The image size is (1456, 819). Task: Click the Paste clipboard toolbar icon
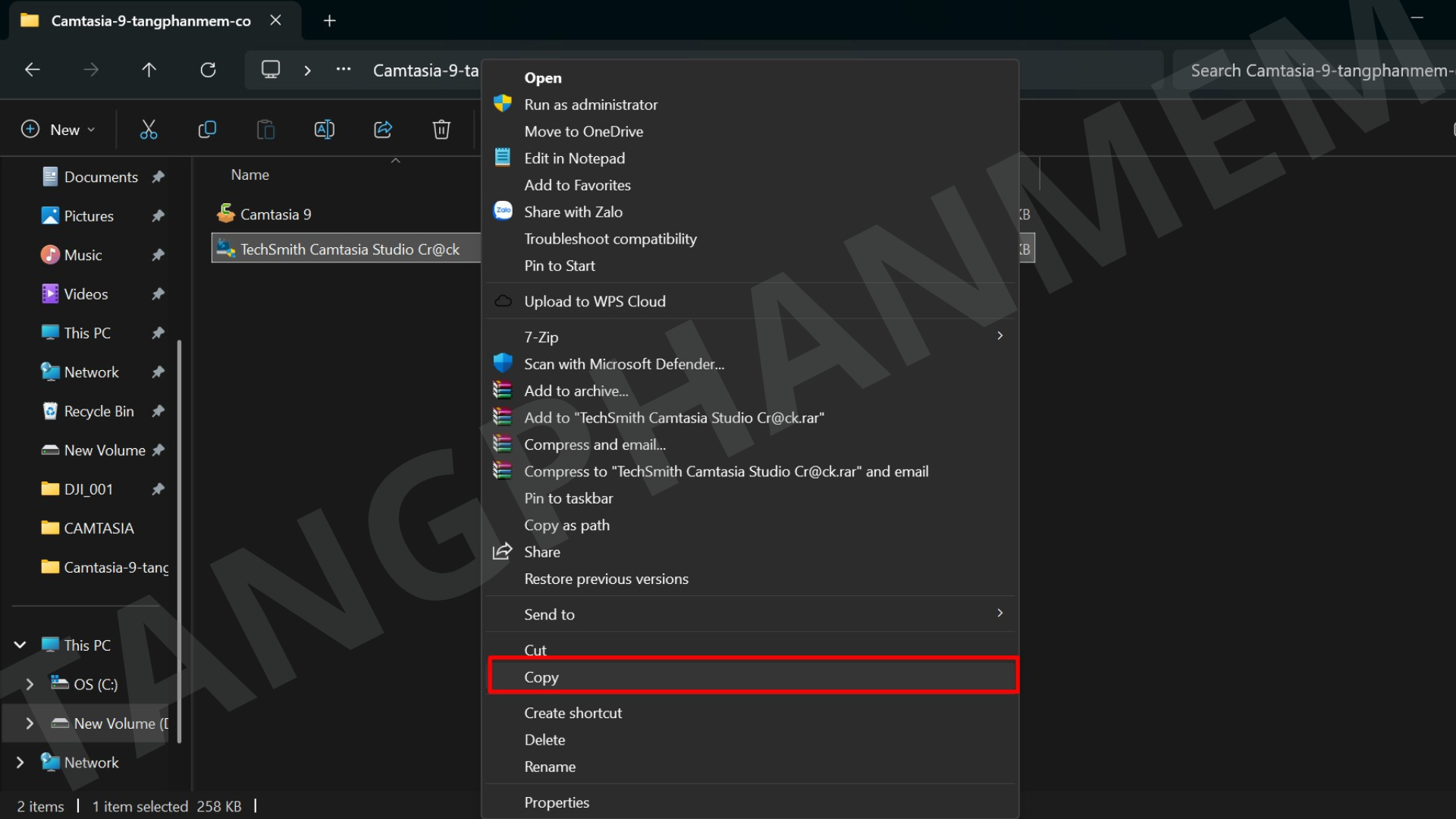pos(265,130)
